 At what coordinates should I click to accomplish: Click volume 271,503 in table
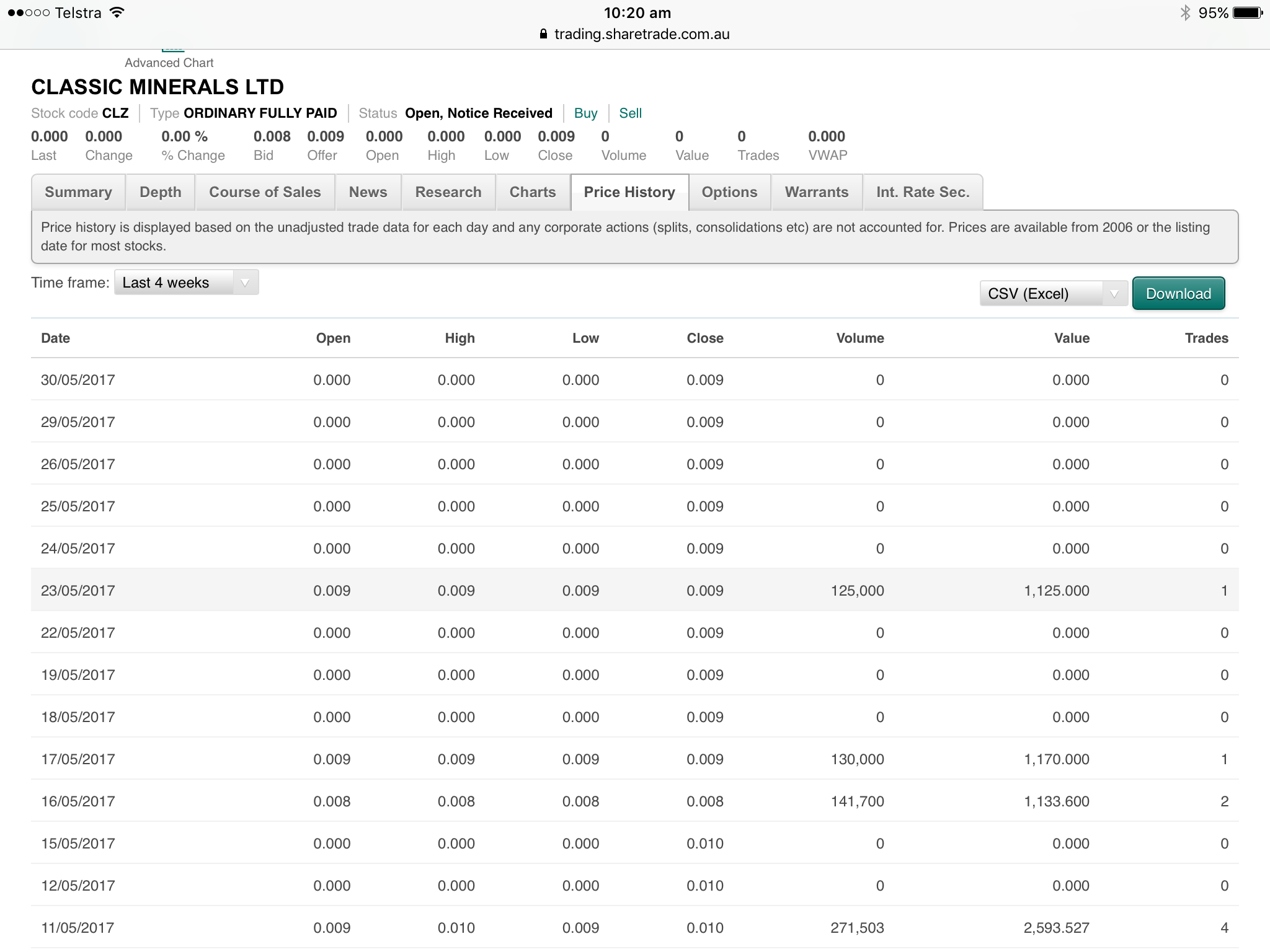pos(858,928)
